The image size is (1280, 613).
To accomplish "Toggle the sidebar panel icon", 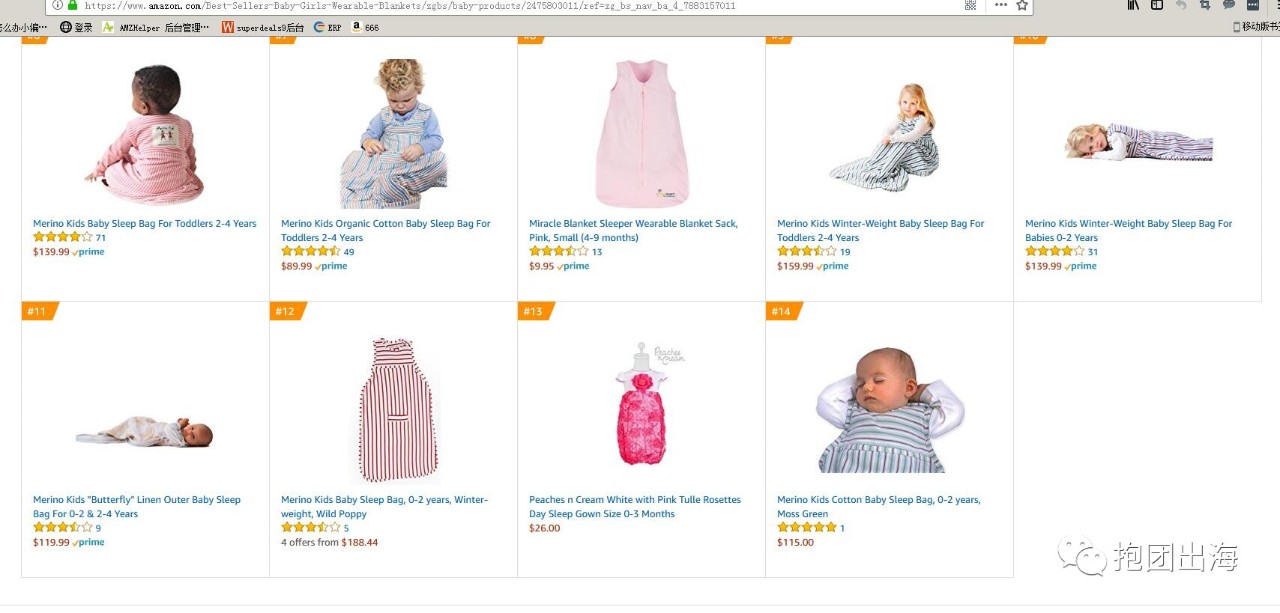I will click(1157, 5).
